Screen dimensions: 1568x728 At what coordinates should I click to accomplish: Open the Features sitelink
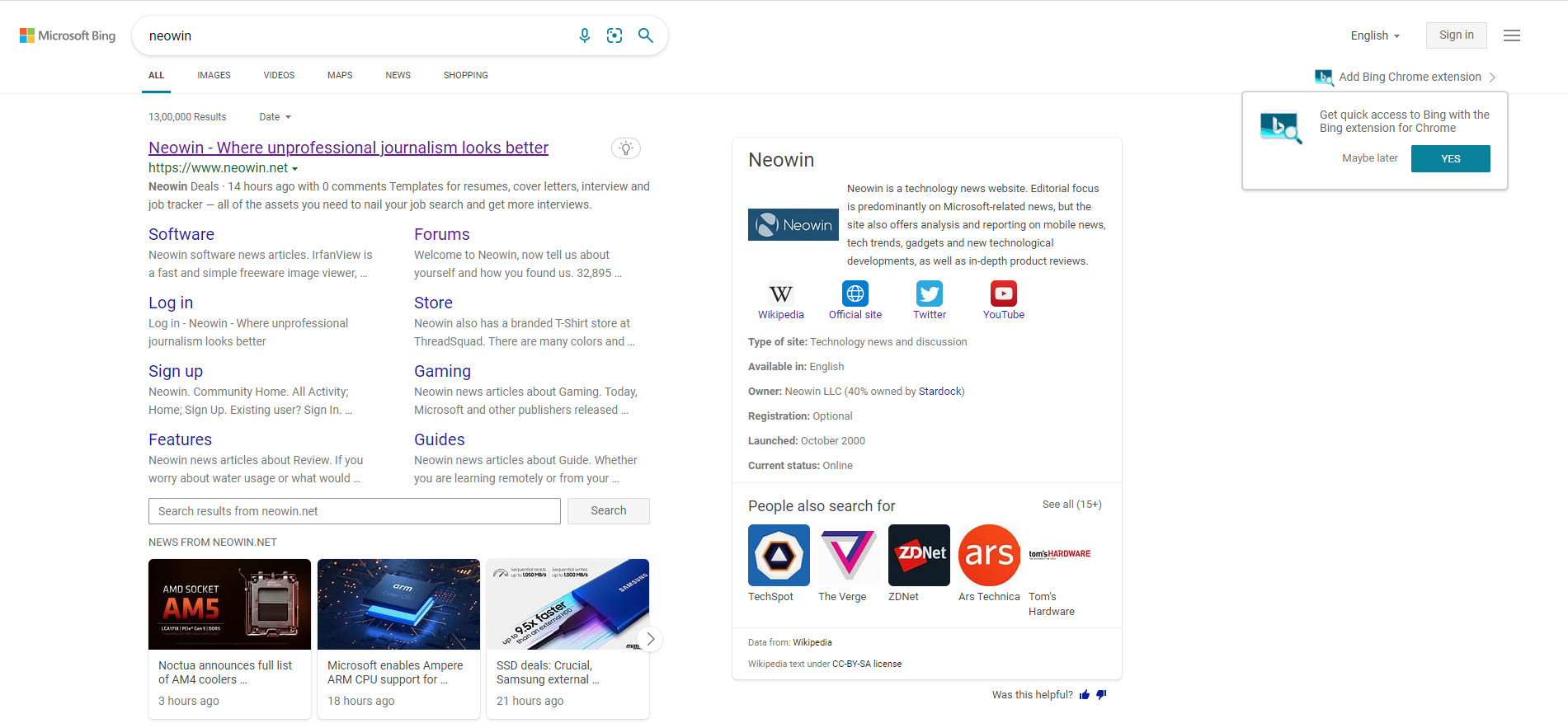click(180, 439)
